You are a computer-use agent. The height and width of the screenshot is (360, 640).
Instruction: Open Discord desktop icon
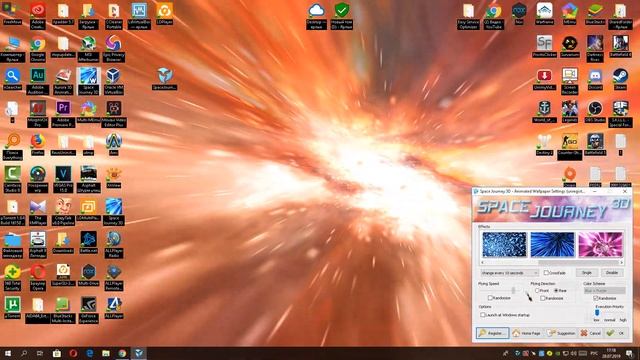(x=595, y=79)
